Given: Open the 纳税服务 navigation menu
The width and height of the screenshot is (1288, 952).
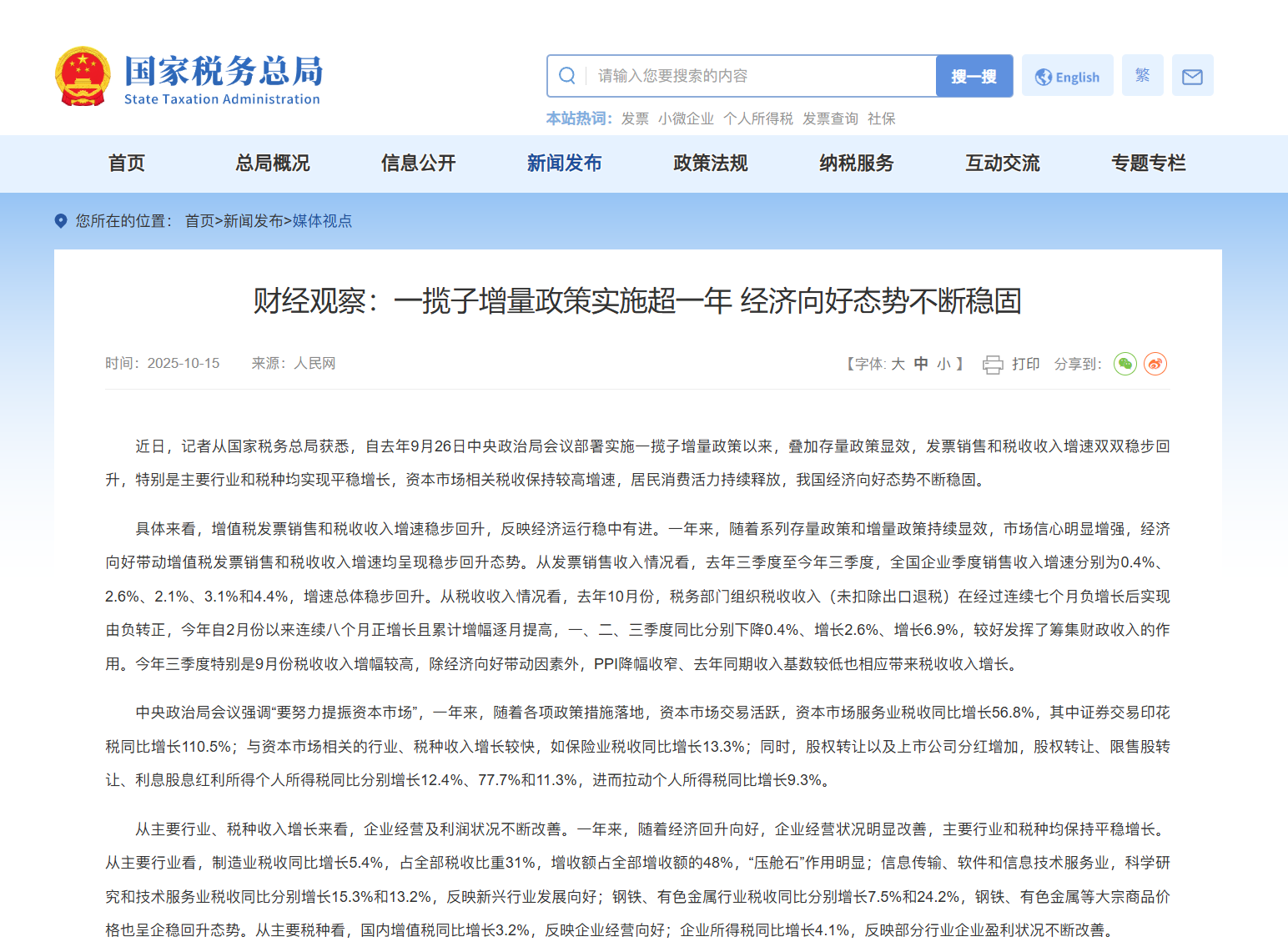Looking at the screenshot, I should point(856,164).
